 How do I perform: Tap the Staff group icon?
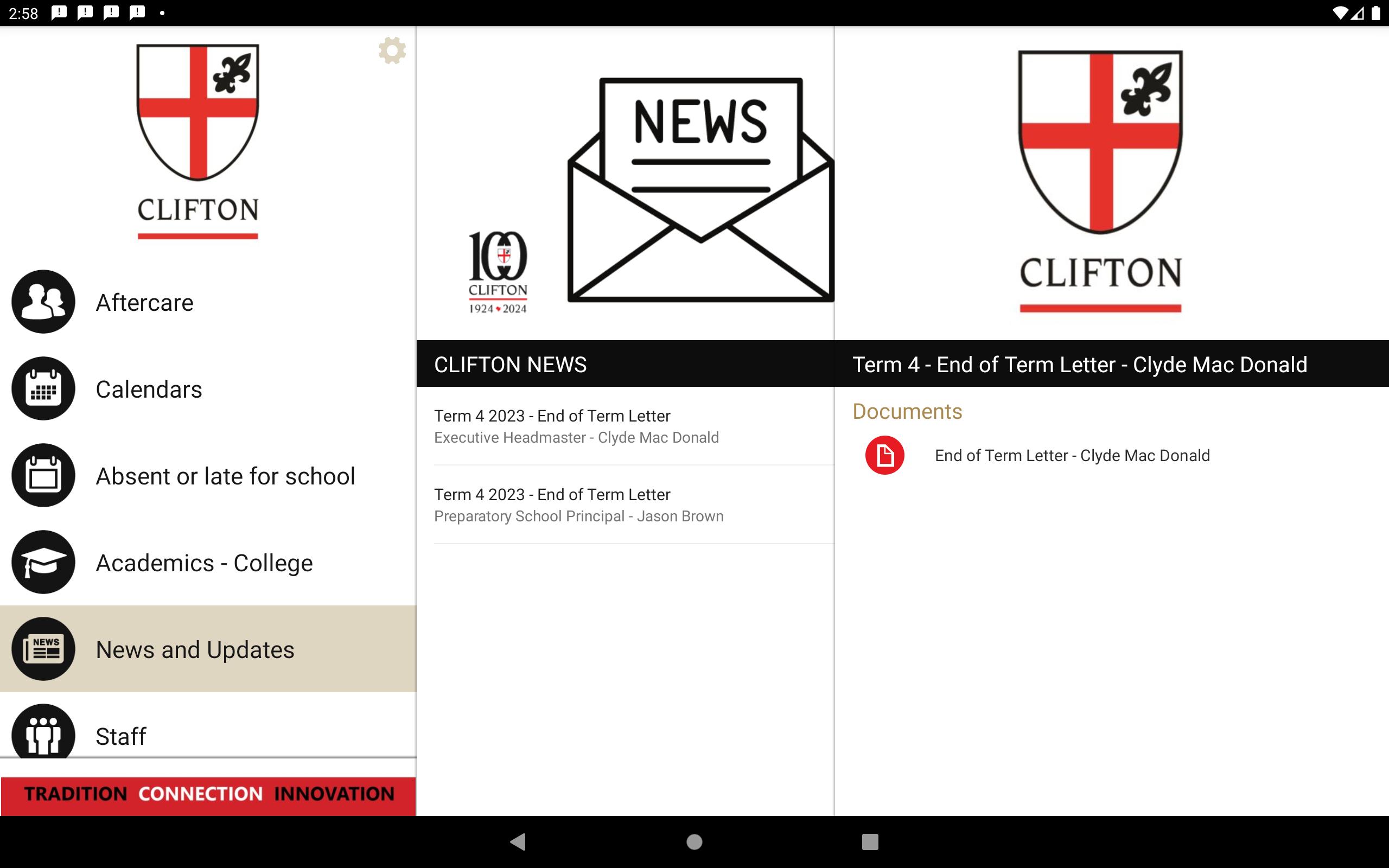coord(43,731)
